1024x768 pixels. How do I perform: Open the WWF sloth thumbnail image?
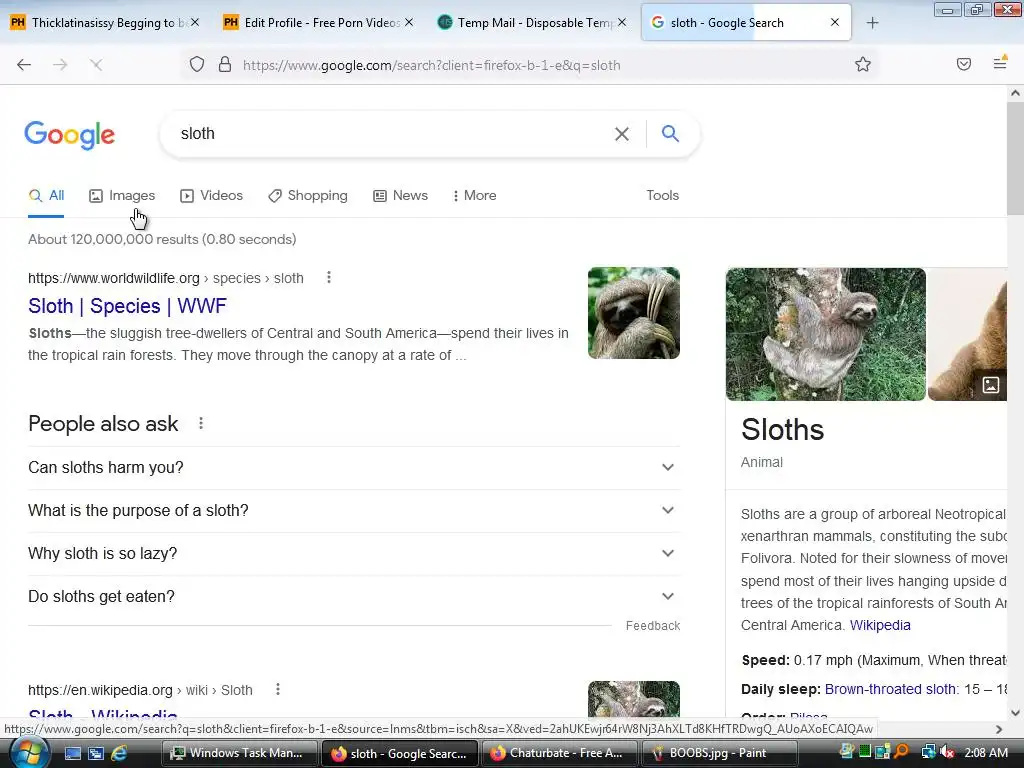(x=633, y=313)
